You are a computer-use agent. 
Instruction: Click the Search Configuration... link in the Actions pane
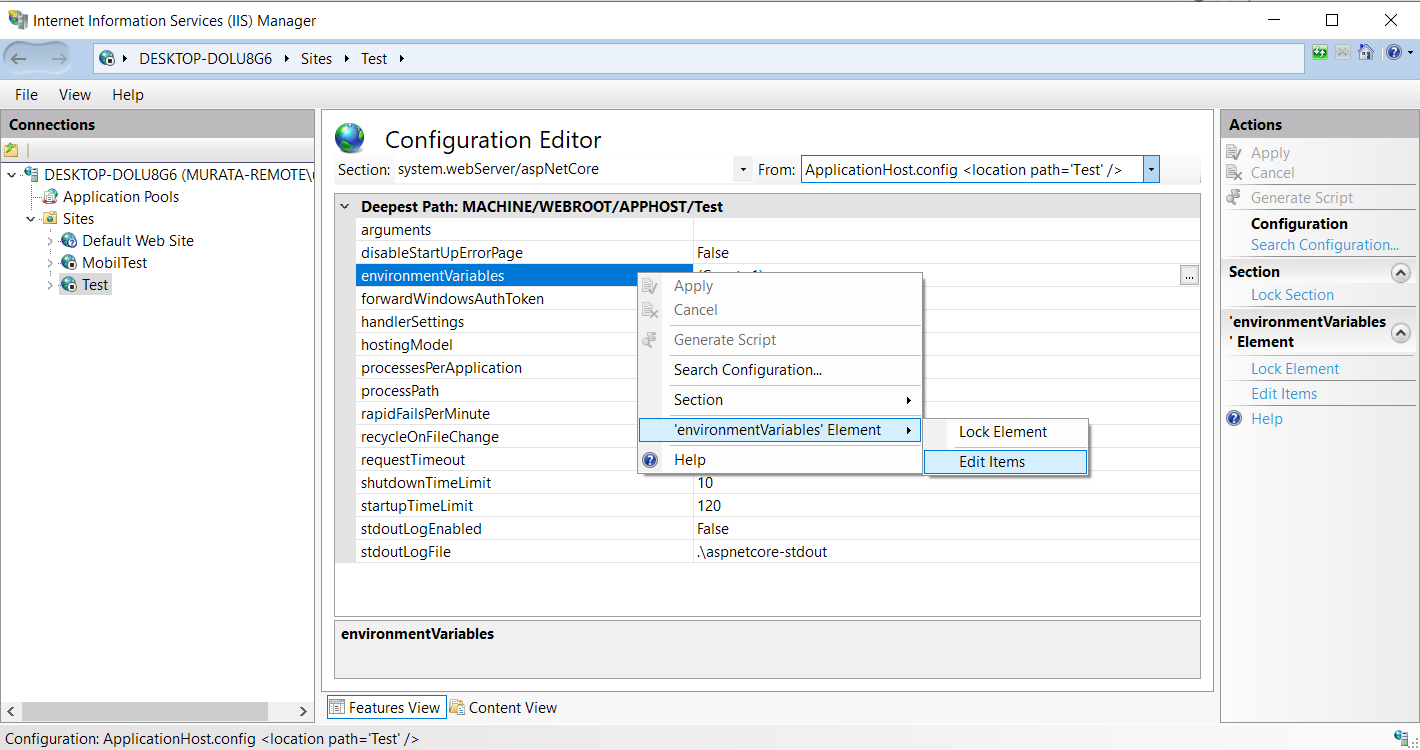point(1325,245)
